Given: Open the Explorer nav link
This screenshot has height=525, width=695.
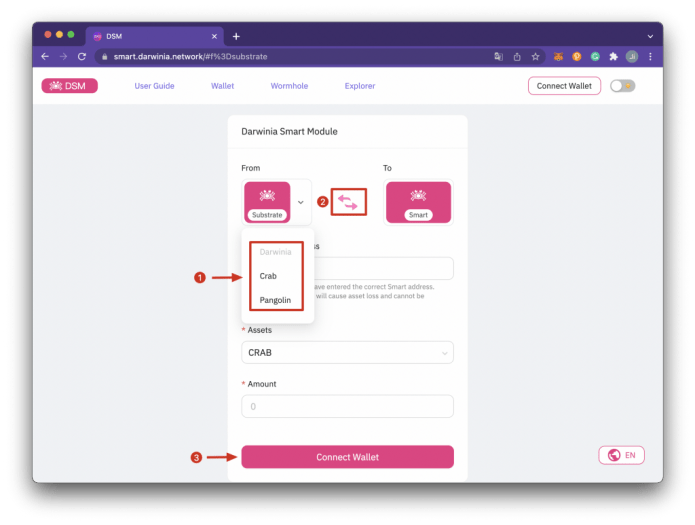Looking at the screenshot, I should point(360,86).
